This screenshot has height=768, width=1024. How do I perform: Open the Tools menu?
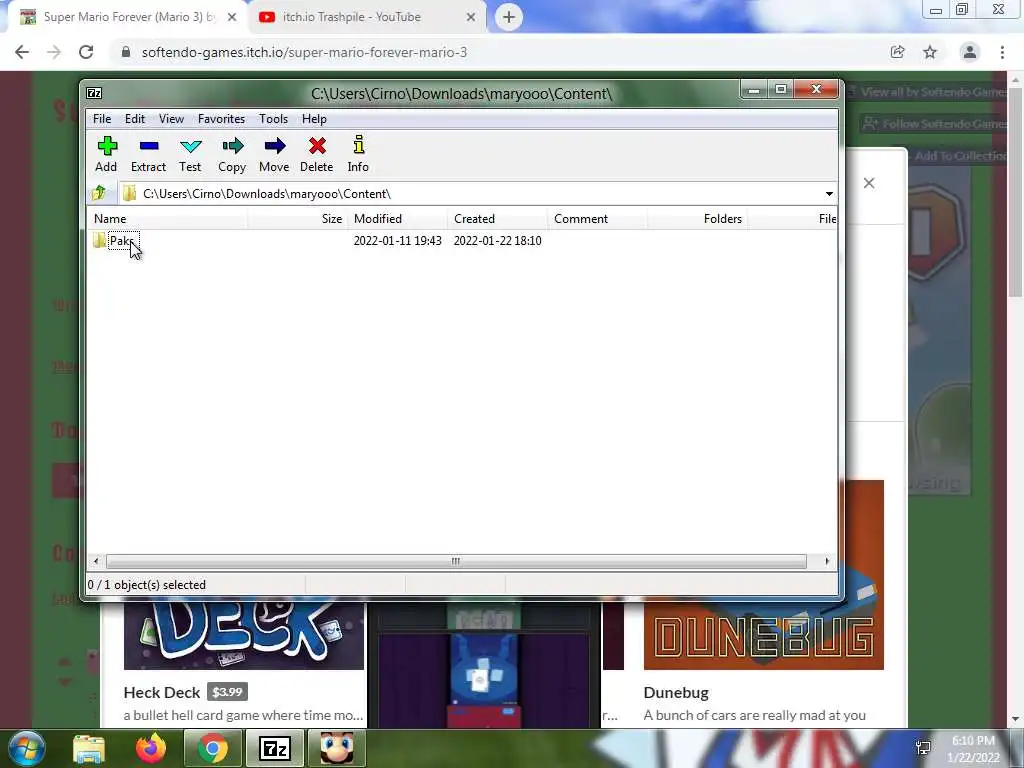tap(273, 119)
